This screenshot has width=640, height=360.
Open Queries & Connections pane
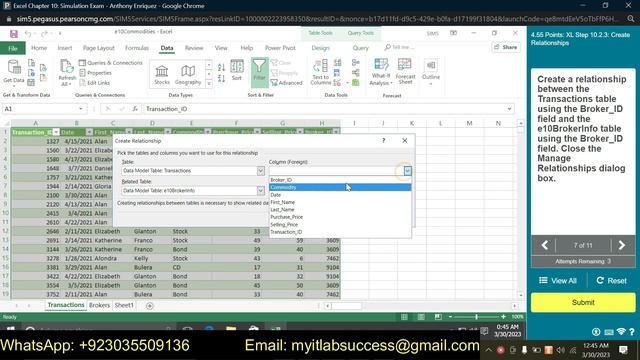(x=111, y=63)
